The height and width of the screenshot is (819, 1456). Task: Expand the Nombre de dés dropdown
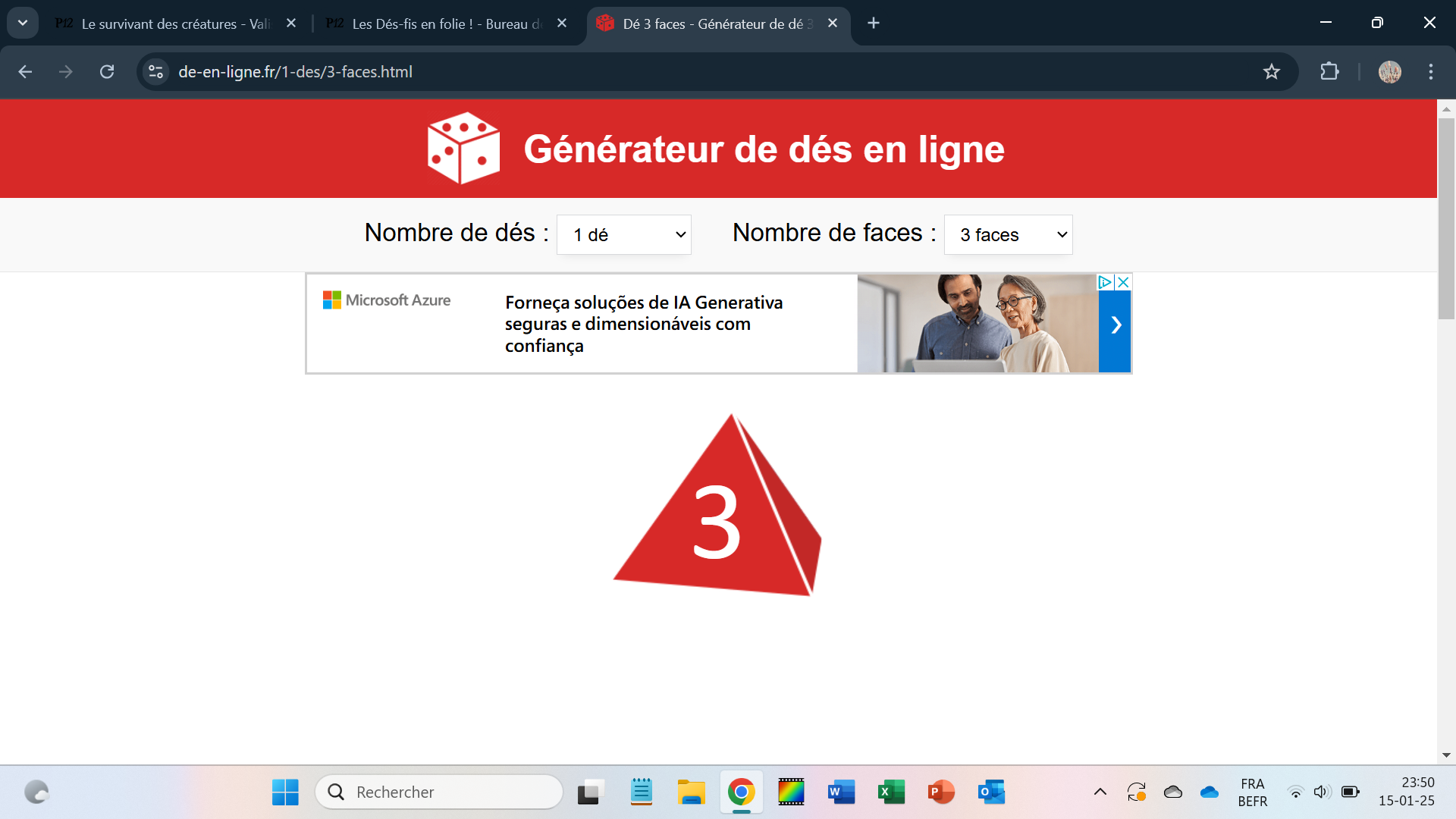point(623,235)
